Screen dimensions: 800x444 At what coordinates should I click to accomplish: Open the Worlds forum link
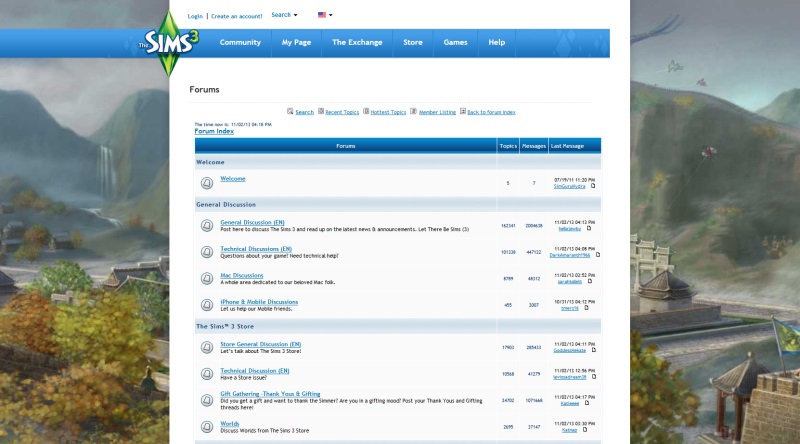point(230,424)
